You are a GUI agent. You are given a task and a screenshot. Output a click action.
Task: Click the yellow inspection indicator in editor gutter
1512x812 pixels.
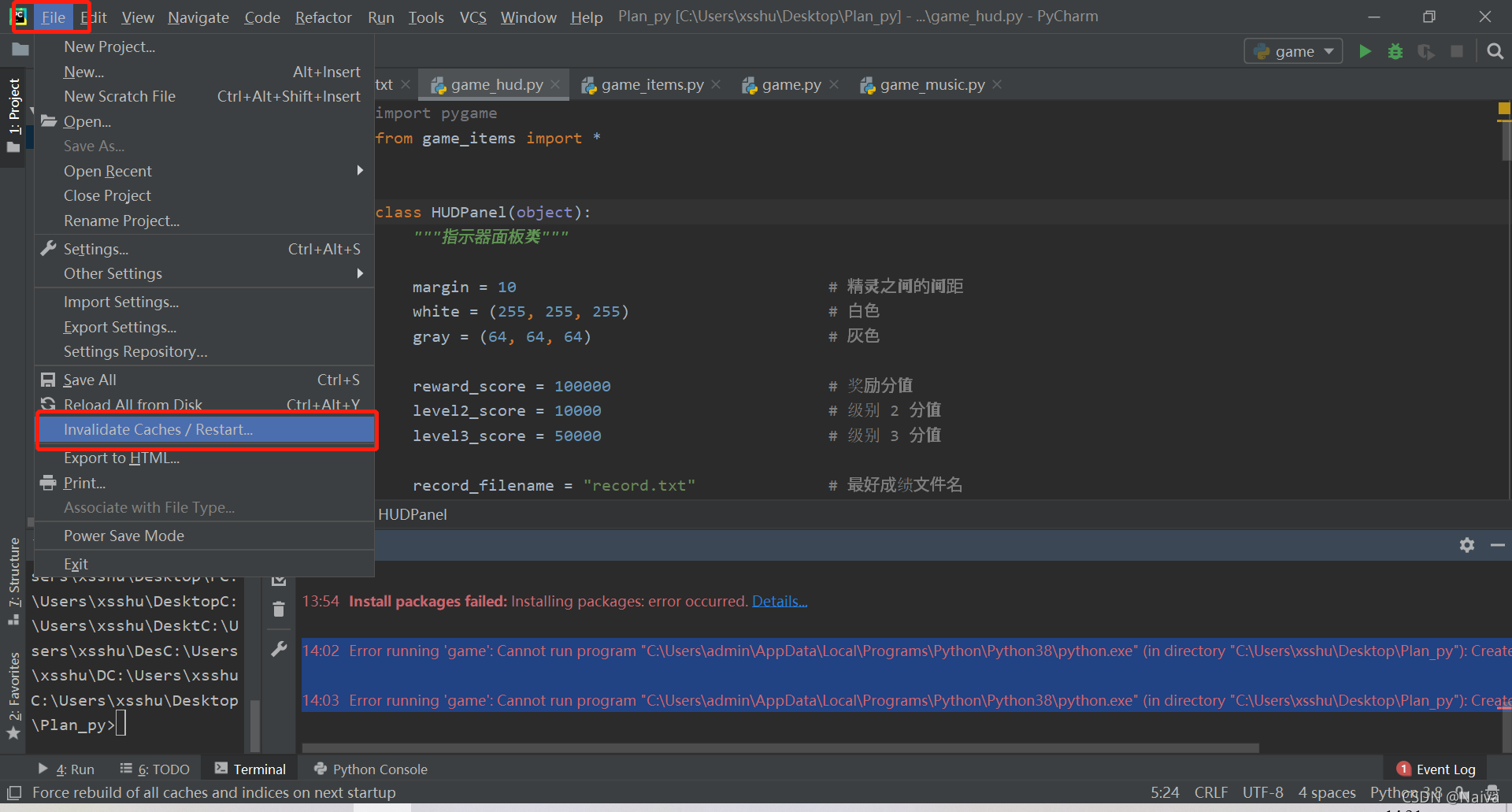(1504, 108)
